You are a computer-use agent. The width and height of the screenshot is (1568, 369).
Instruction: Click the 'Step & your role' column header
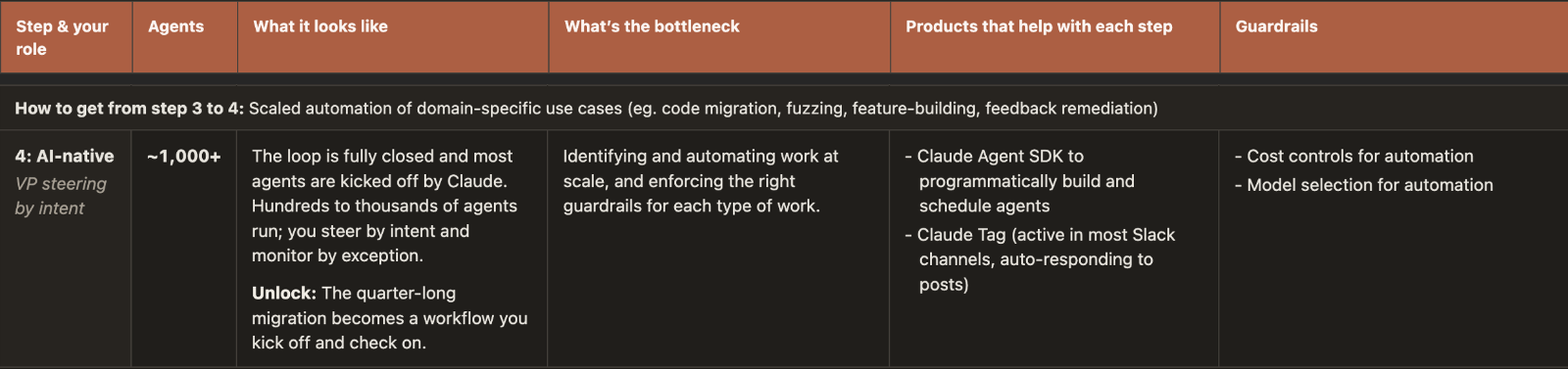tap(62, 37)
